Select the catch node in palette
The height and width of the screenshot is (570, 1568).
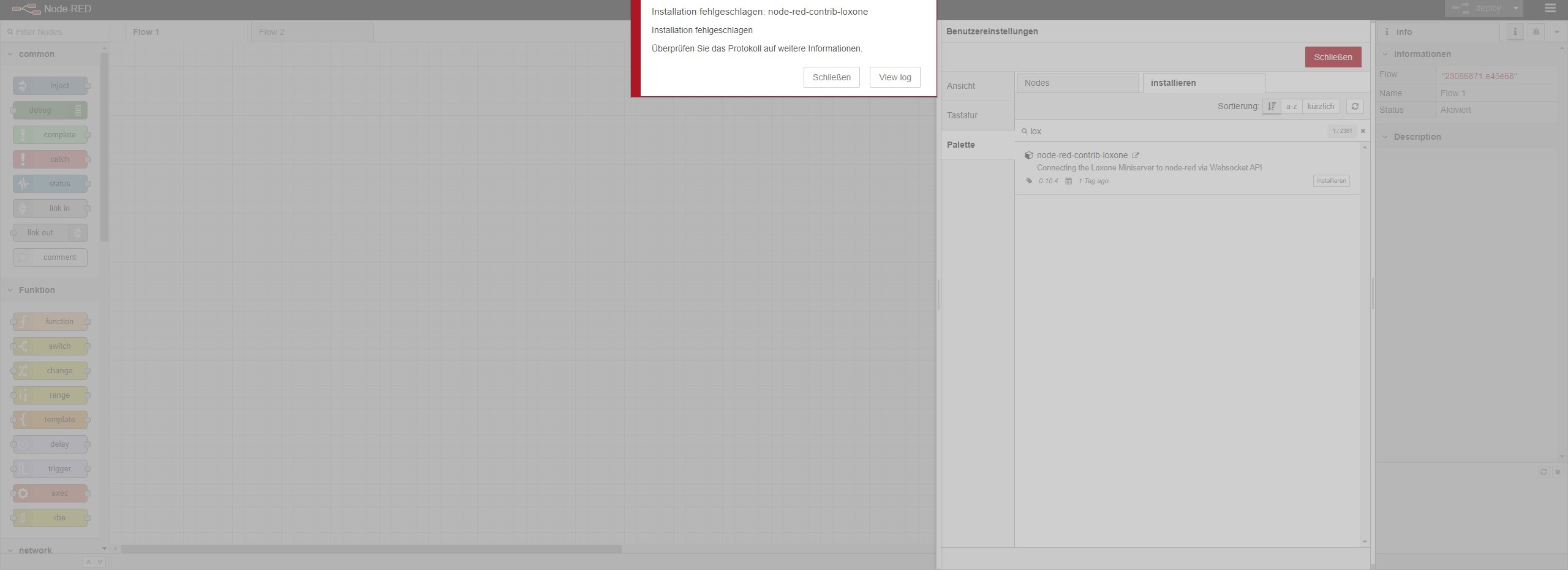click(50, 159)
